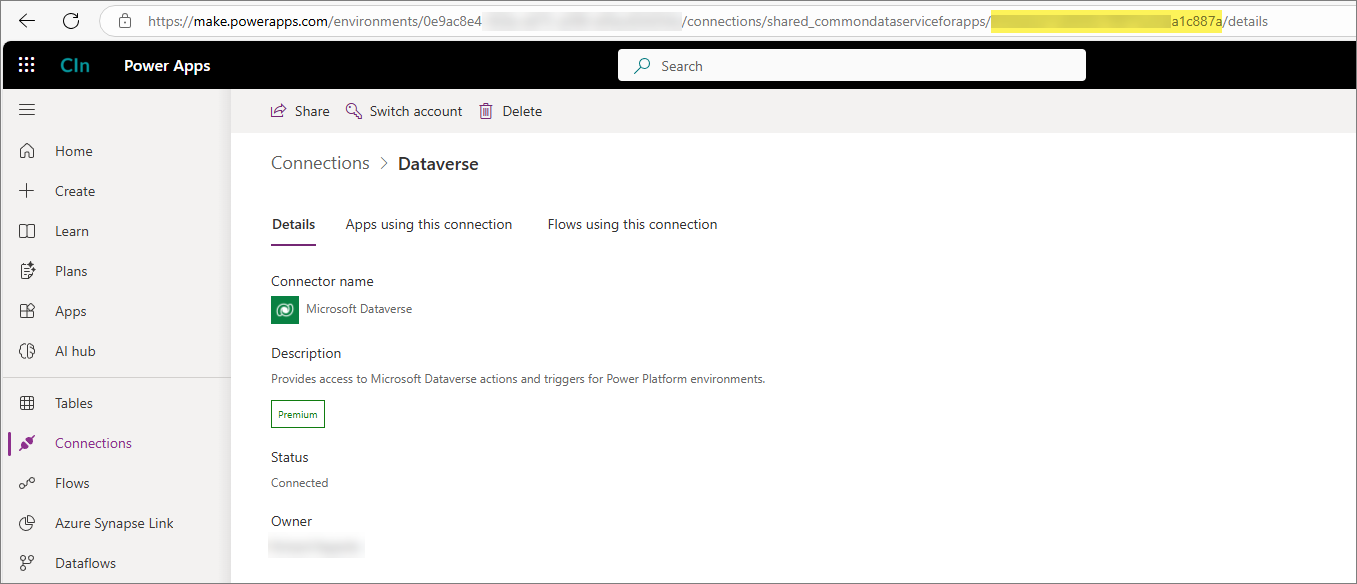1357x584 pixels.
Task: Switch to the Details tab
Action: coord(294,224)
